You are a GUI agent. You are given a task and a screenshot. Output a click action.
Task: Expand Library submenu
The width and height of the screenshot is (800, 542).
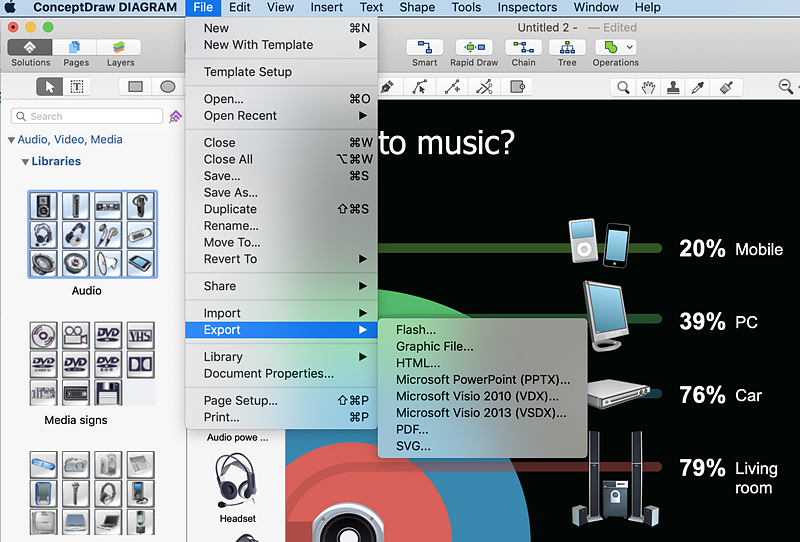pyautogui.click(x=281, y=357)
